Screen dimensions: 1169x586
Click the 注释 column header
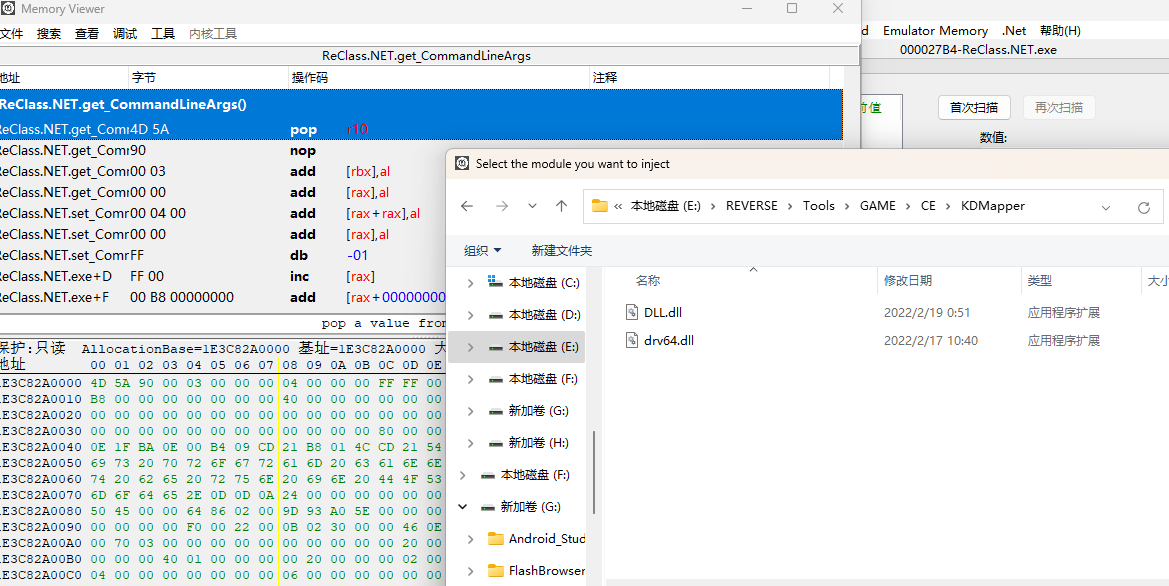709,78
